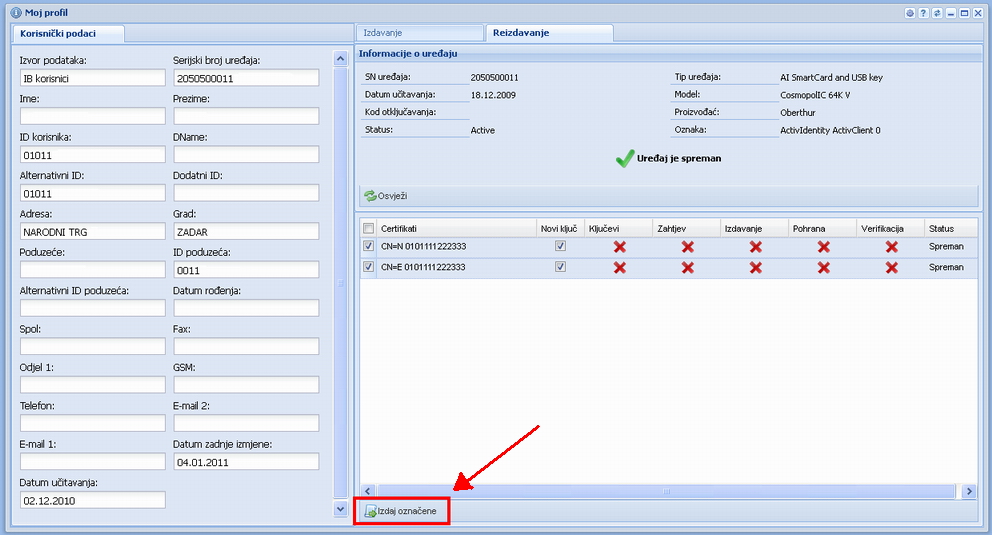Toggle Novi ključ checkbox for CN=E row
The height and width of the screenshot is (535, 992).
point(560,267)
